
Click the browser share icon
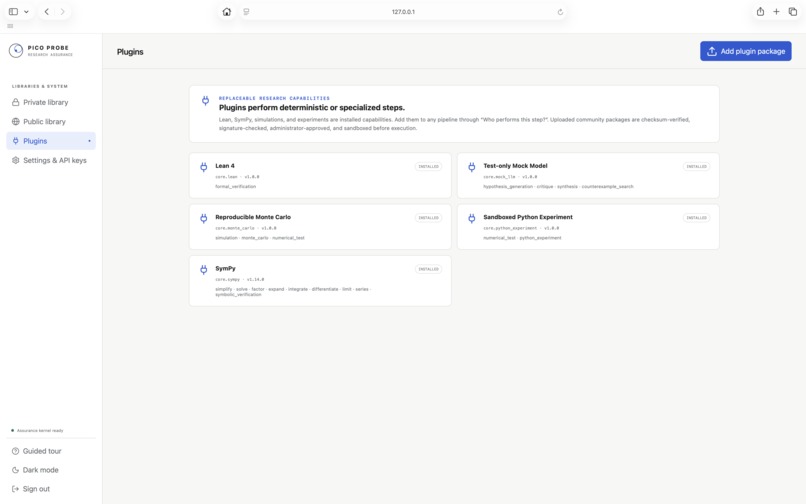tap(760, 11)
